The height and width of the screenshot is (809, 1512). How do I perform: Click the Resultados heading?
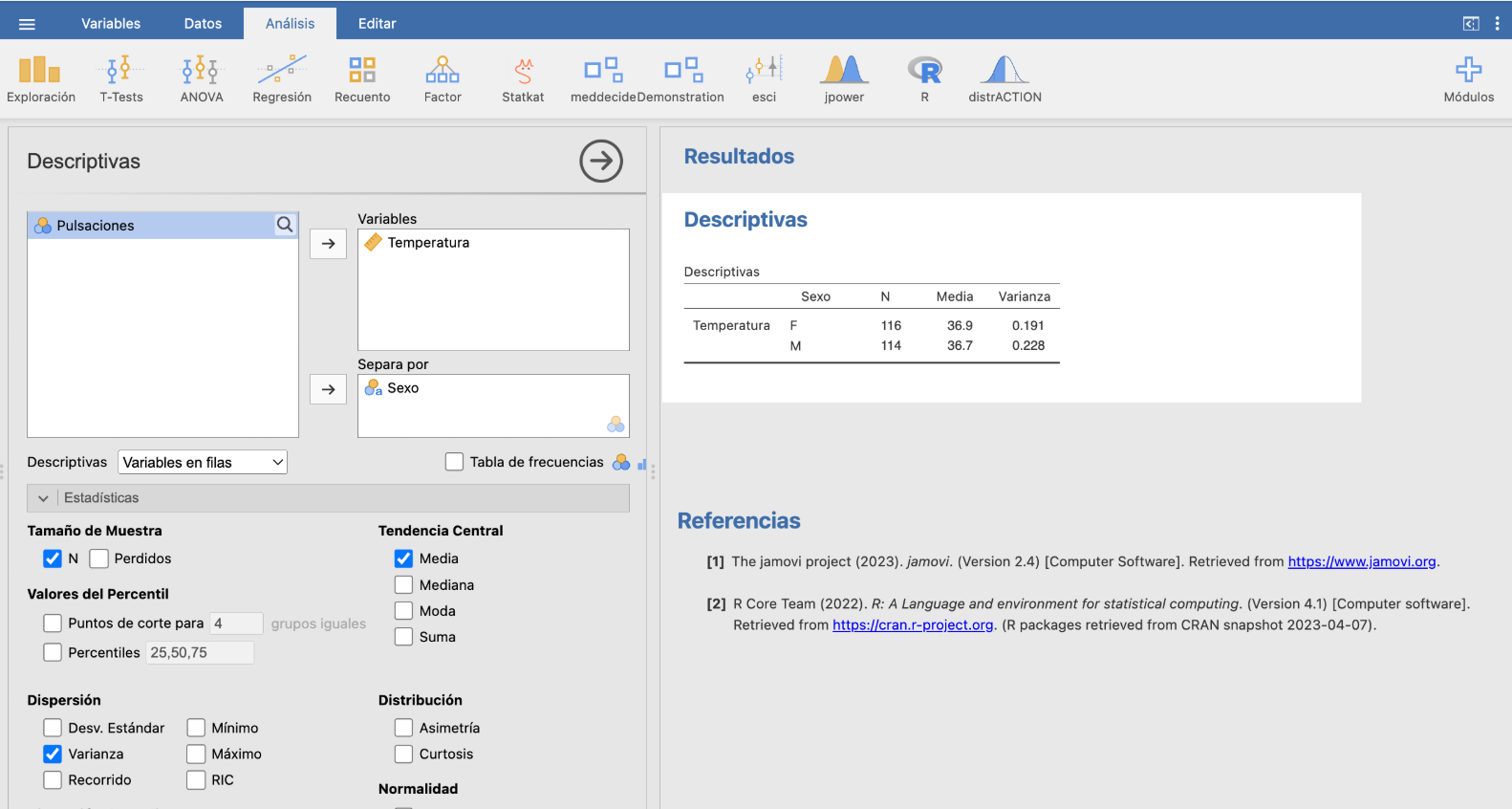point(739,157)
